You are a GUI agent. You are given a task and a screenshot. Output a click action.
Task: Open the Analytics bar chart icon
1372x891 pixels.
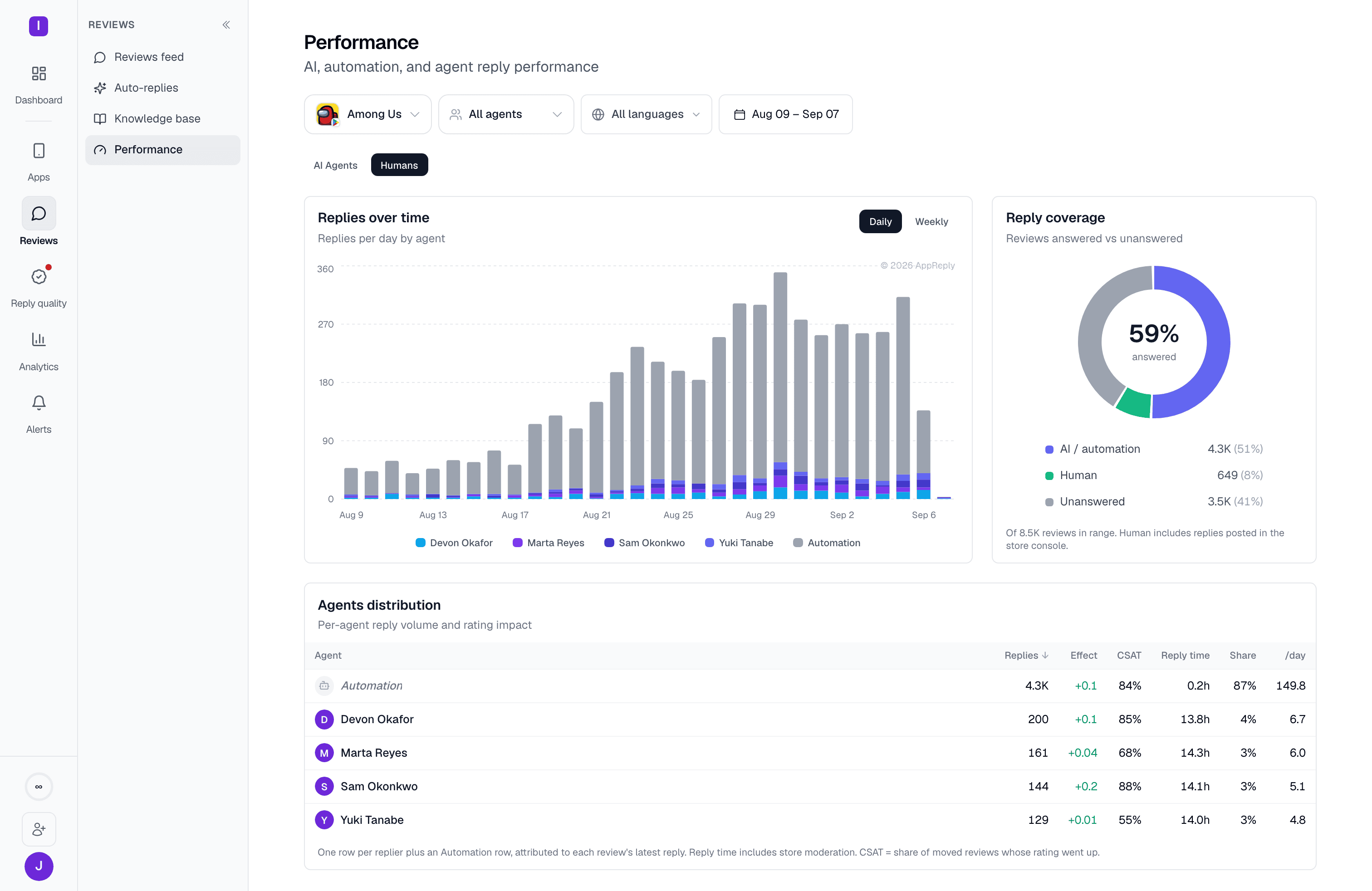pos(39,339)
